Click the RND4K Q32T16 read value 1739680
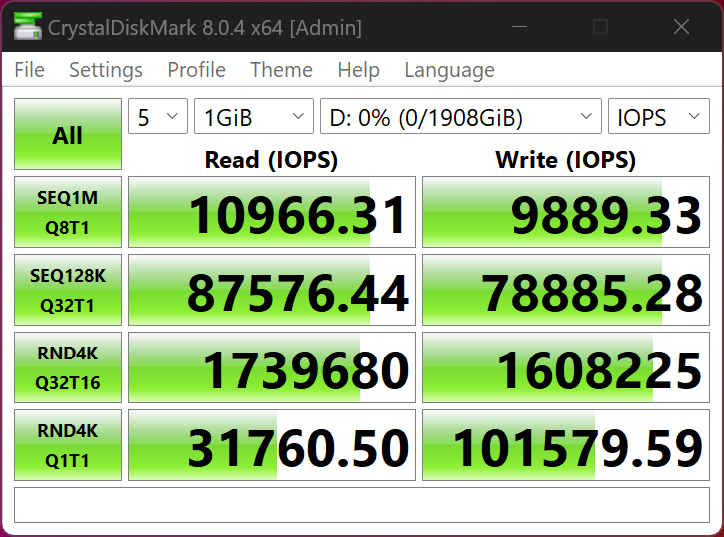724x537 pixels. (272, 368)
